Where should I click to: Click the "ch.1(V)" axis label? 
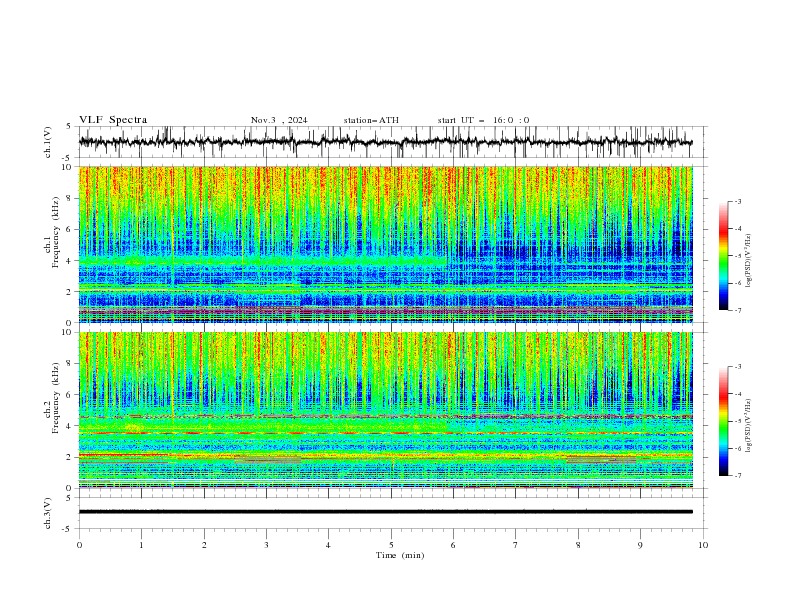[x=48, y=142]
